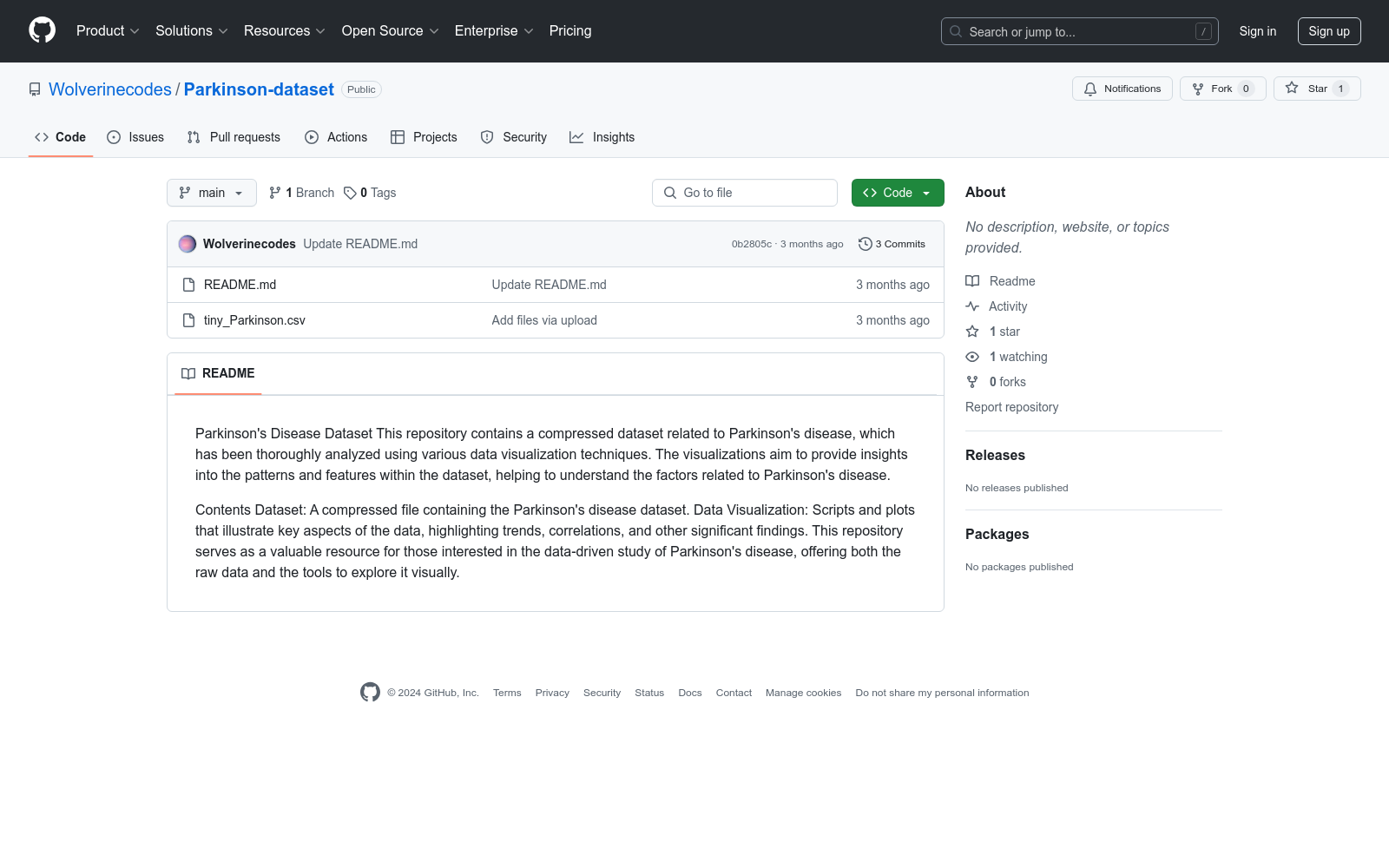
Task: Open the main branch selector dropdown
Action: [x=212, y=193]
